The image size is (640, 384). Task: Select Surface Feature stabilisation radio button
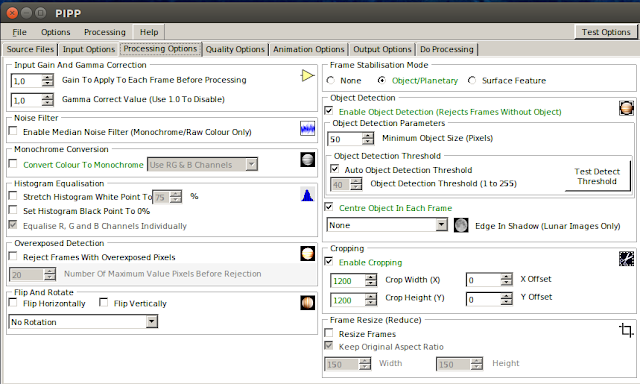472,80
